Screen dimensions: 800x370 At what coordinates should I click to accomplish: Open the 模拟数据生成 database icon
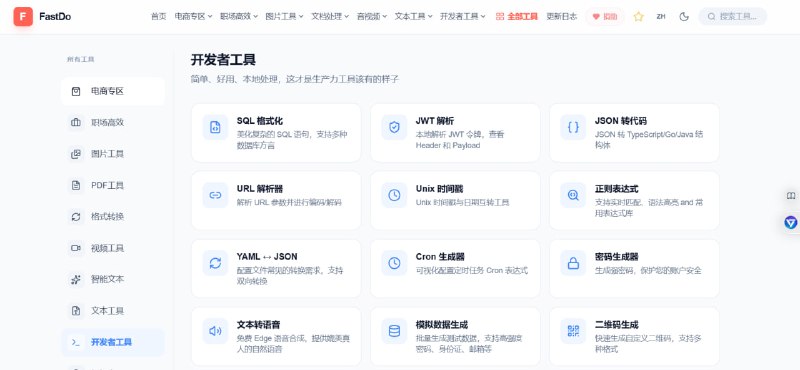(x=394, y=331)
